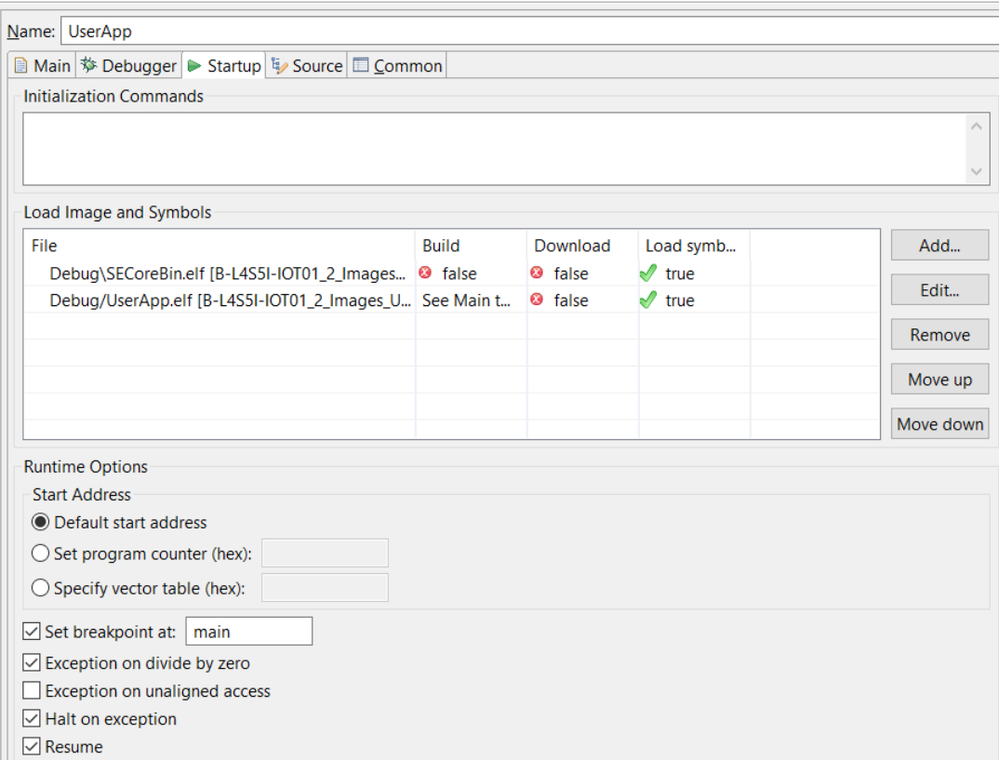
Task: Toggle the Halt on exception checkbox
Action: 31,719
